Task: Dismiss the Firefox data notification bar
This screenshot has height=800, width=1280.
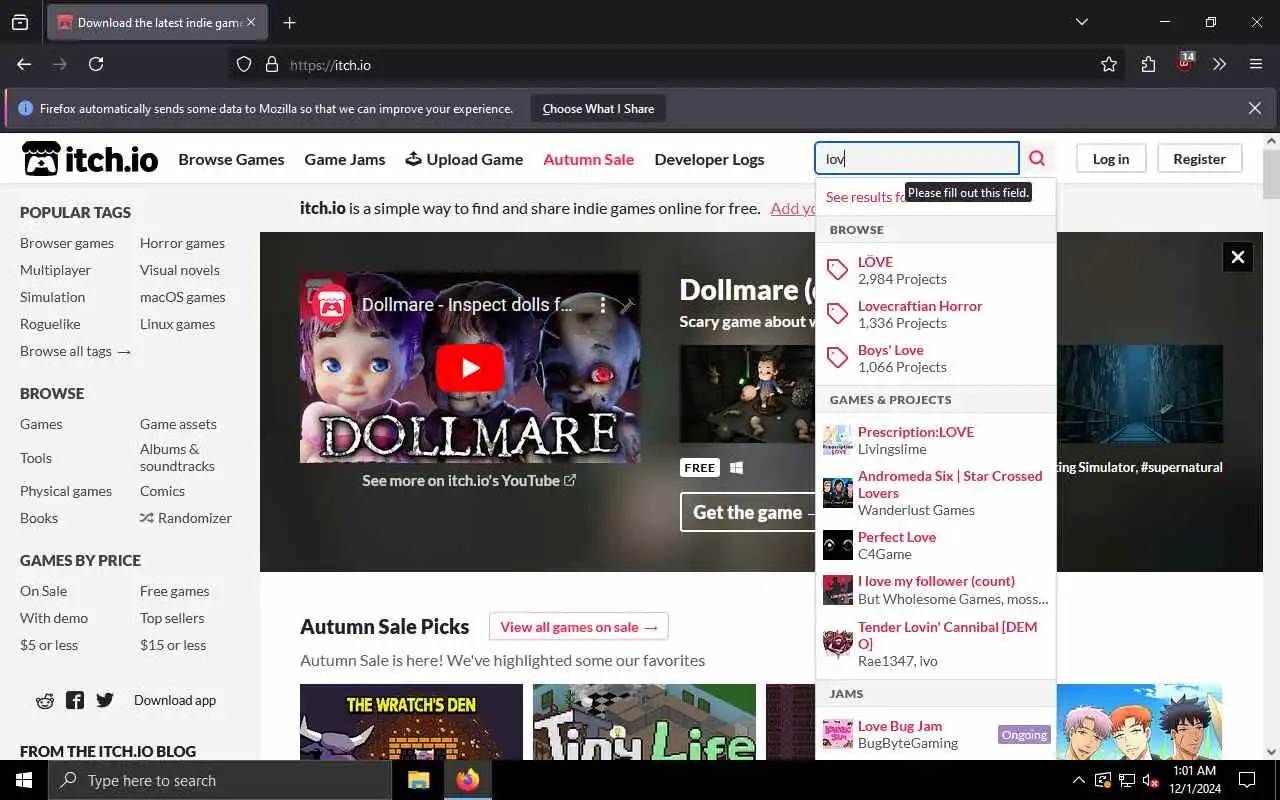Action: click(1255, 108)
